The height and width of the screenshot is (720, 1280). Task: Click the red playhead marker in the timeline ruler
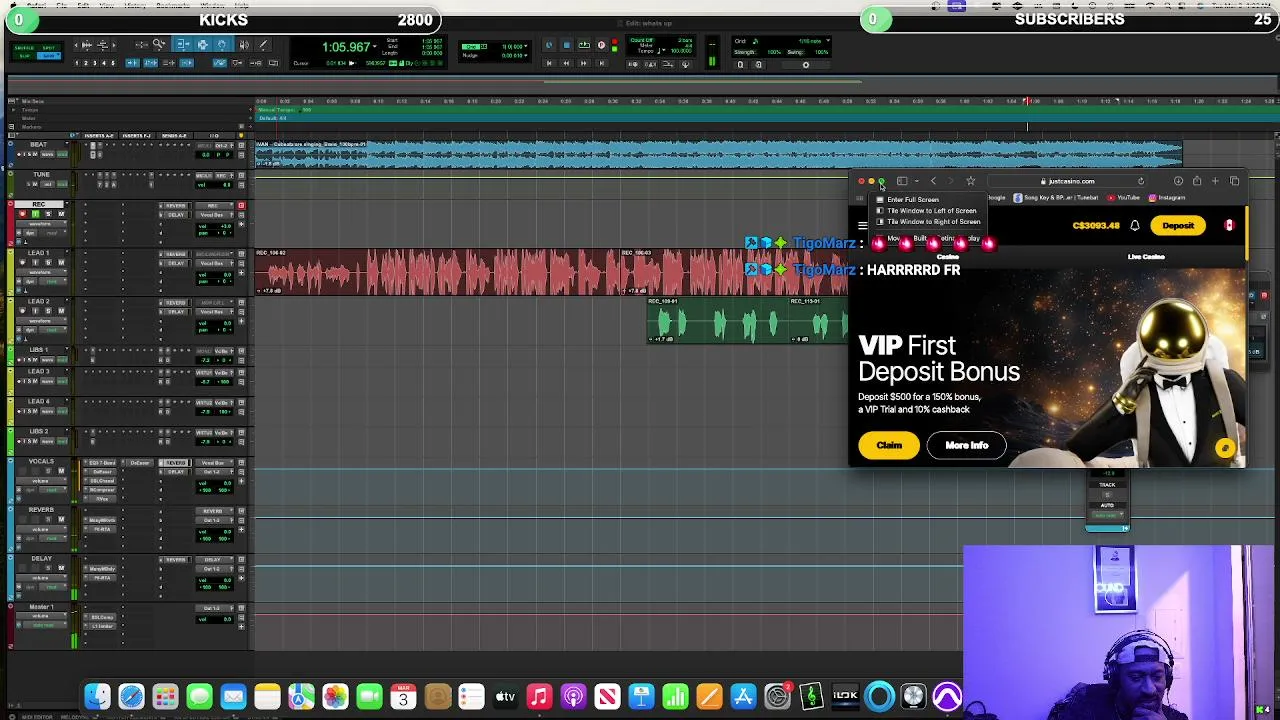tap(1026, 101)
